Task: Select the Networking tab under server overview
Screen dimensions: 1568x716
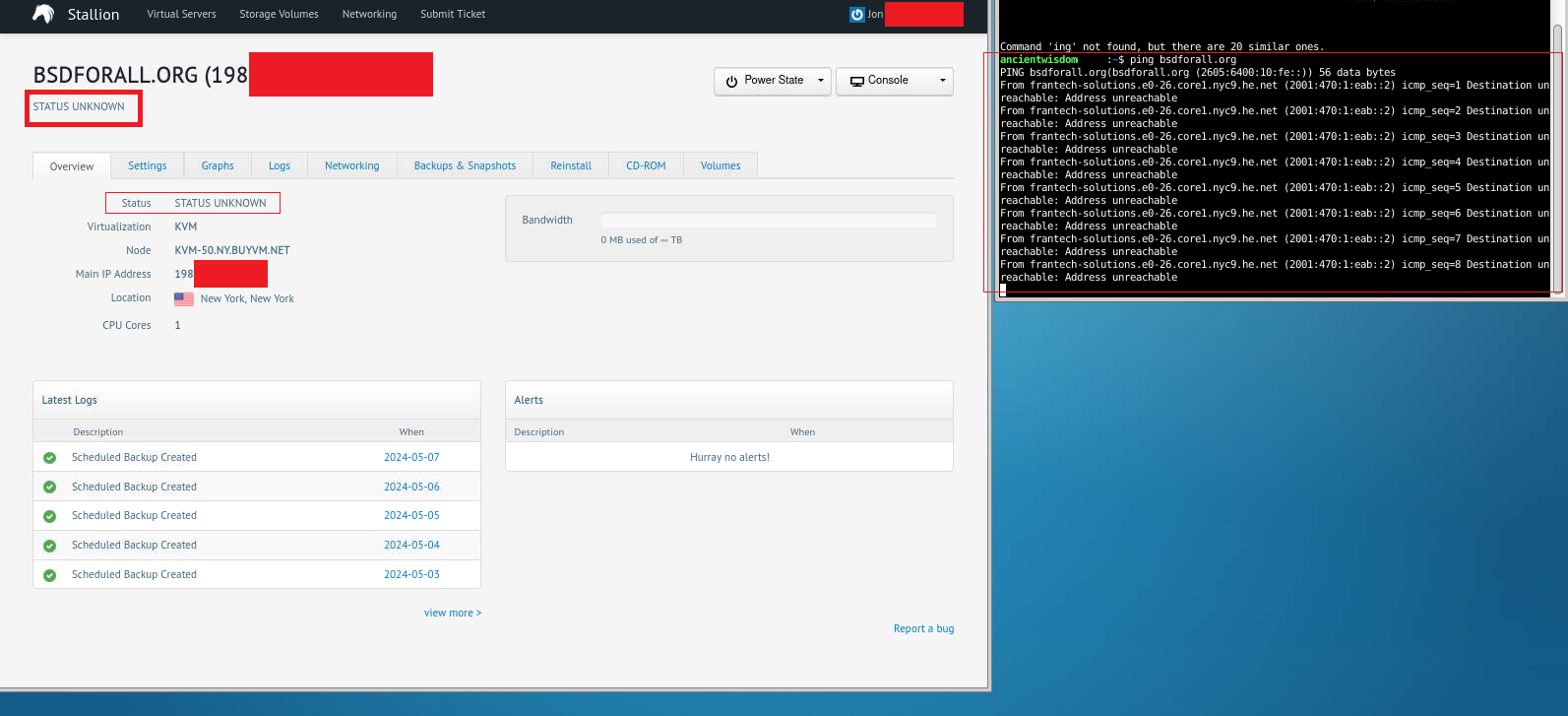Action: 351,165
